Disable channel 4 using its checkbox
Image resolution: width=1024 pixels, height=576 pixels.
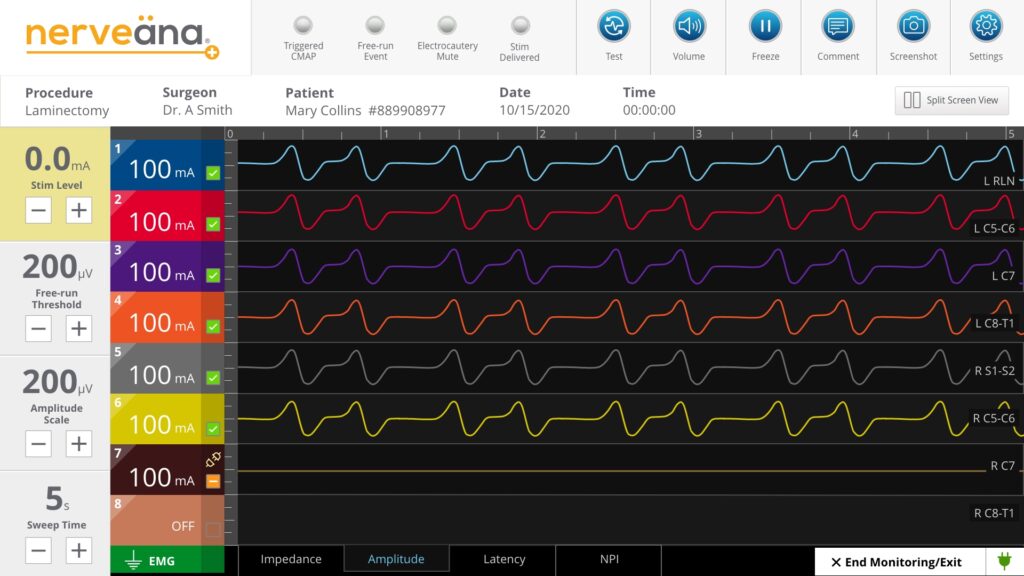[213, 326]
